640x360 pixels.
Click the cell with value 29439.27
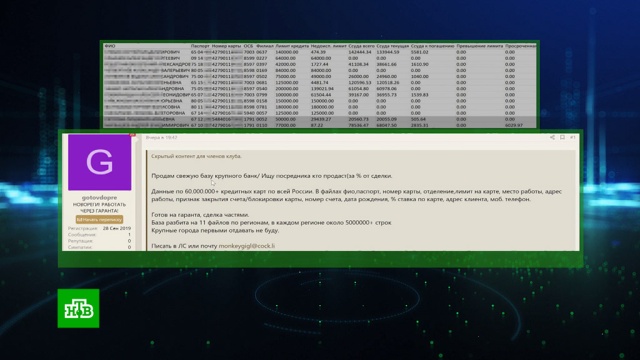(321, 119)
